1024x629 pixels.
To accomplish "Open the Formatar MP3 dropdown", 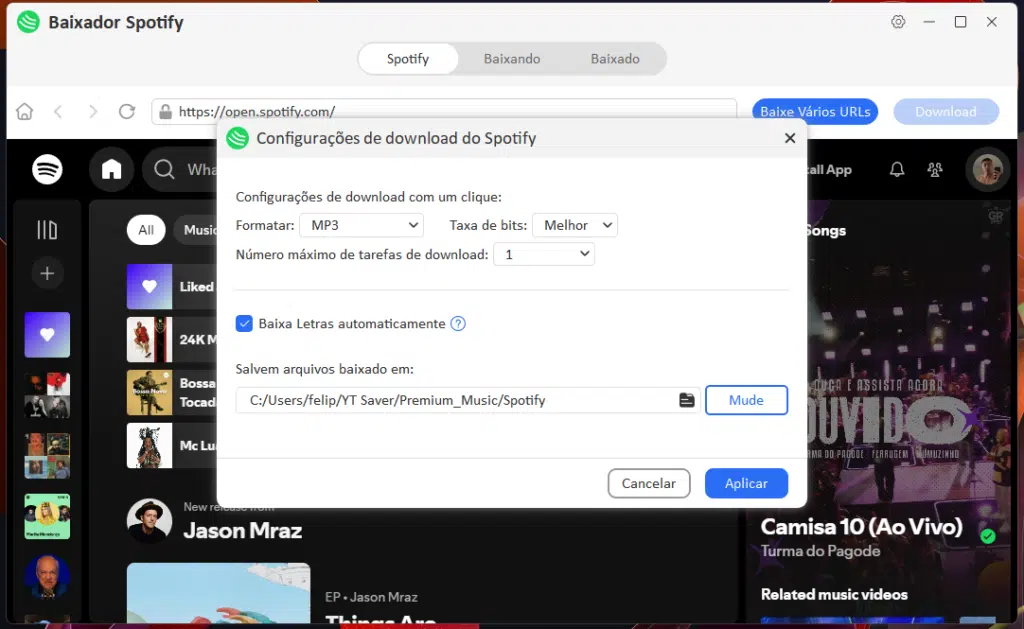I will coord(361,225).
